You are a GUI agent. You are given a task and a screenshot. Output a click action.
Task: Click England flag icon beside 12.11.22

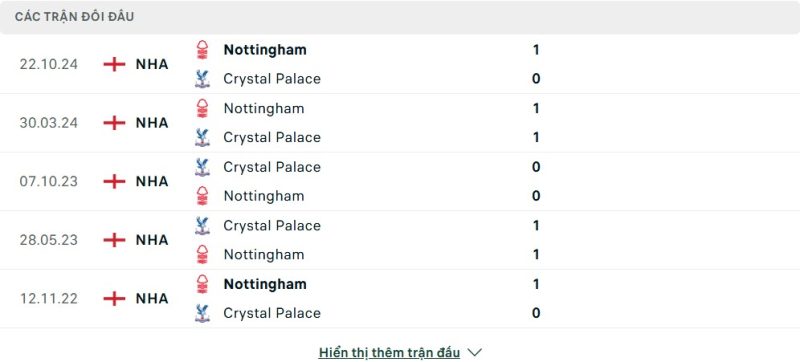(x=114, y=299)
